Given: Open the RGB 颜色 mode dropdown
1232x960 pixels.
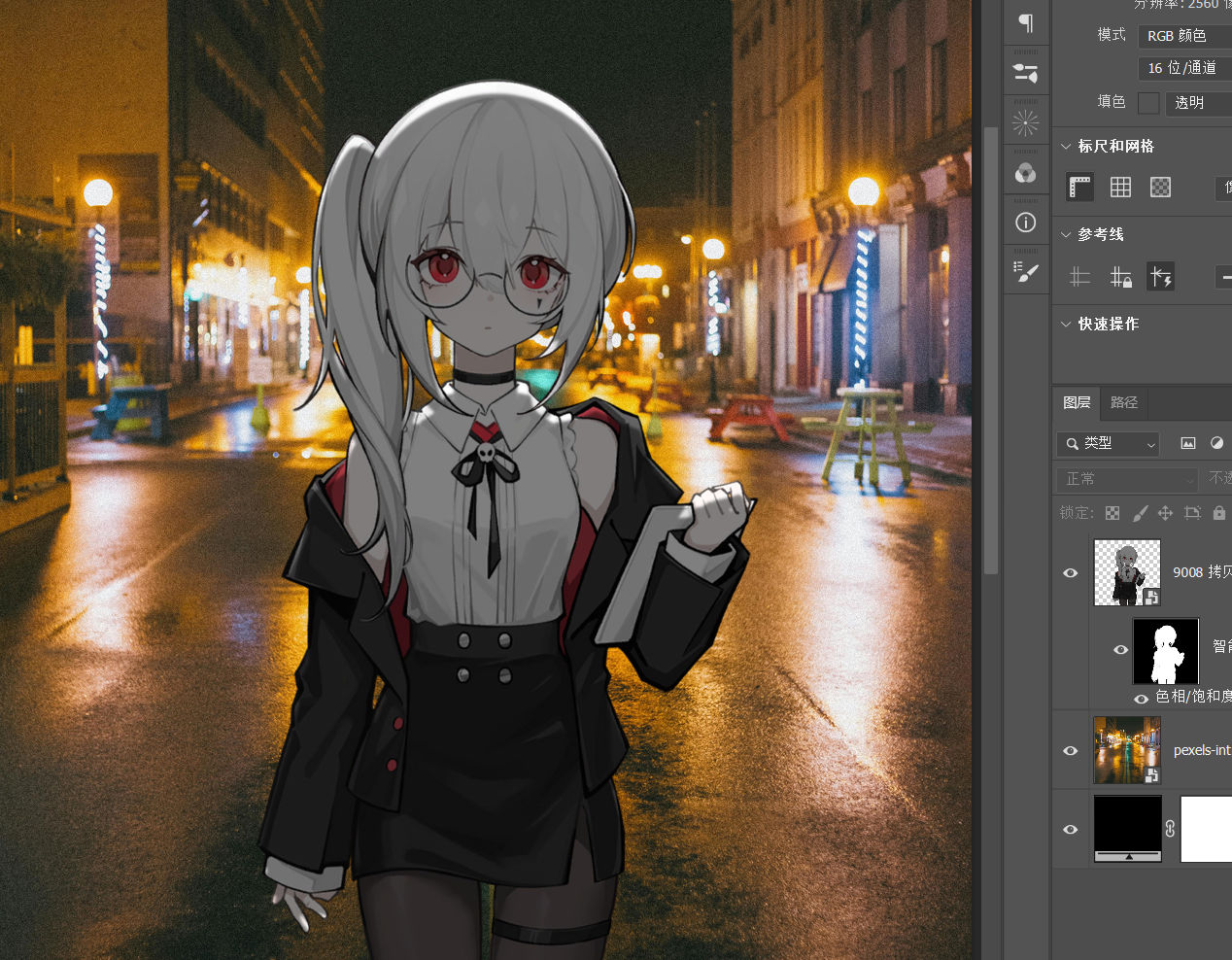Looking at the screenshot, I should coord(1184,35).
